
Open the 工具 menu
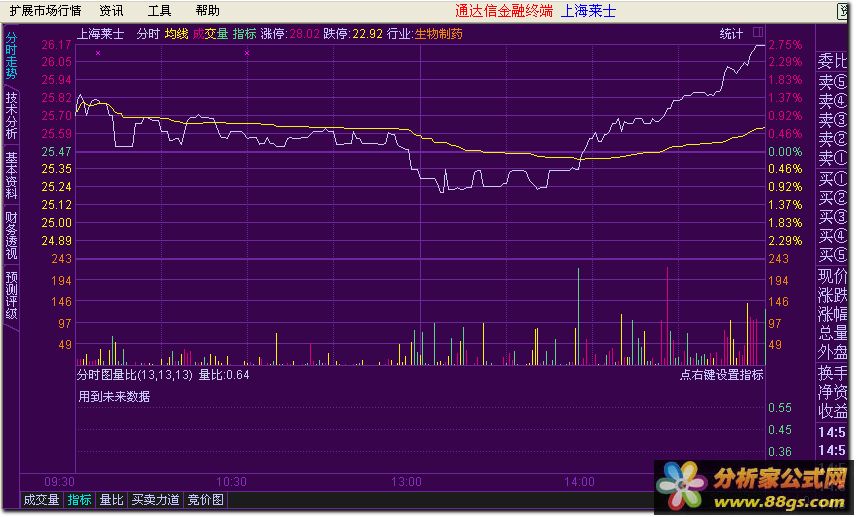159,11
